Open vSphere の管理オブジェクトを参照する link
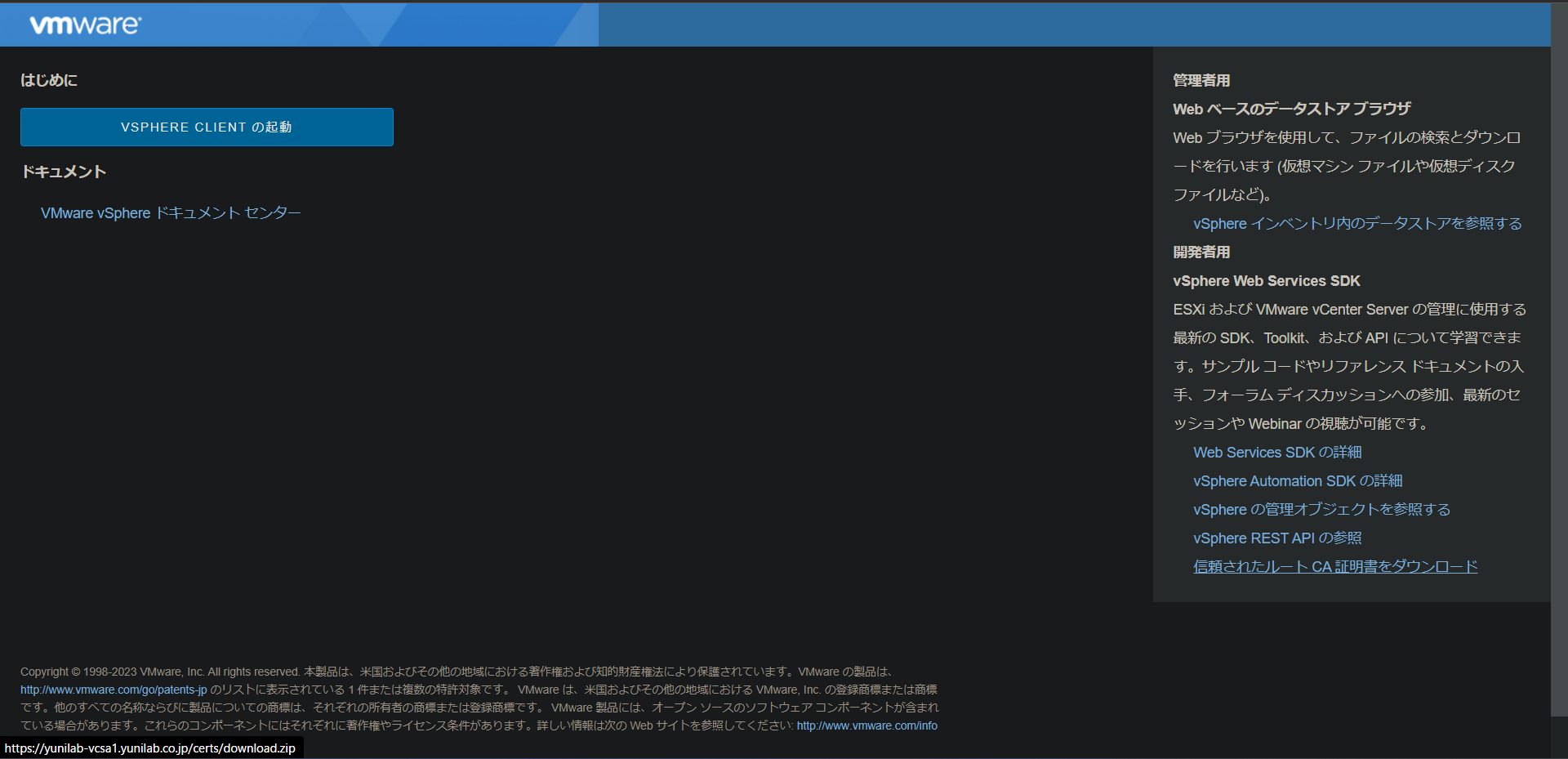The image size is (1568, 759). click(1321, 510)
